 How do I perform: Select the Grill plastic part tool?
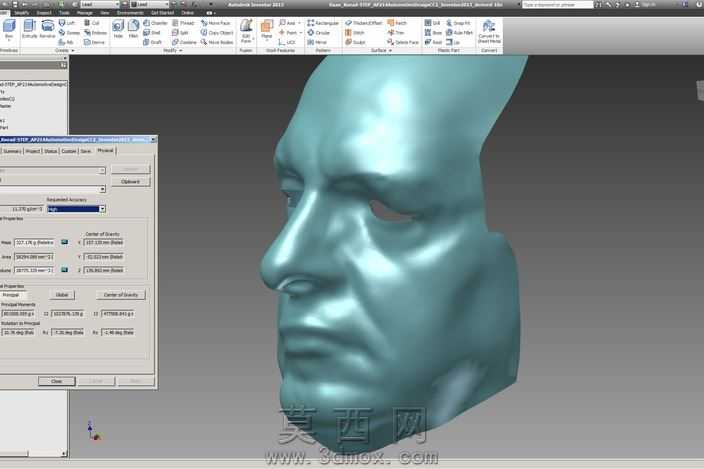[432, 23]
